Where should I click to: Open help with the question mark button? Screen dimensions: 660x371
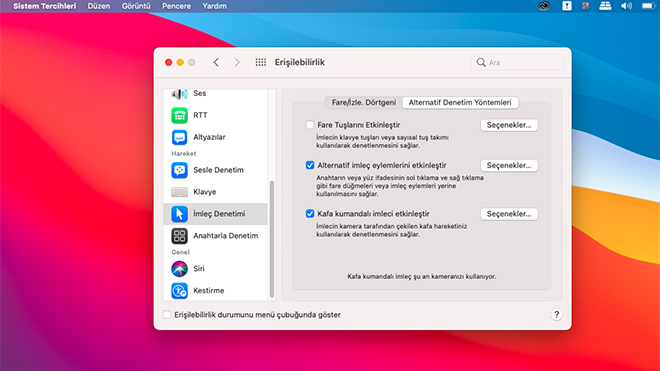pyautogui.click(x=556, y=315)
